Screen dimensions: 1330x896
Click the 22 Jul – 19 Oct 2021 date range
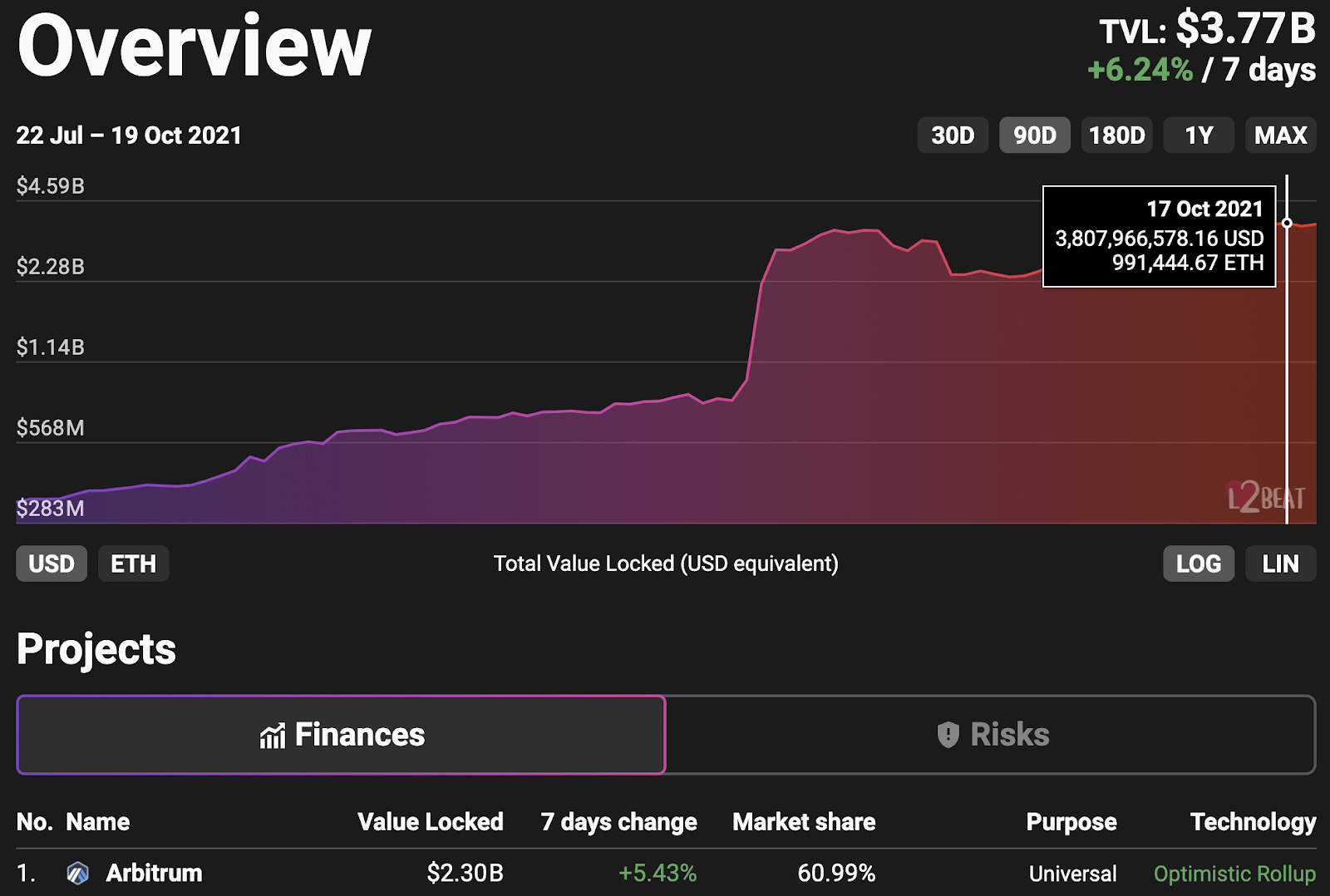[129, 135]
